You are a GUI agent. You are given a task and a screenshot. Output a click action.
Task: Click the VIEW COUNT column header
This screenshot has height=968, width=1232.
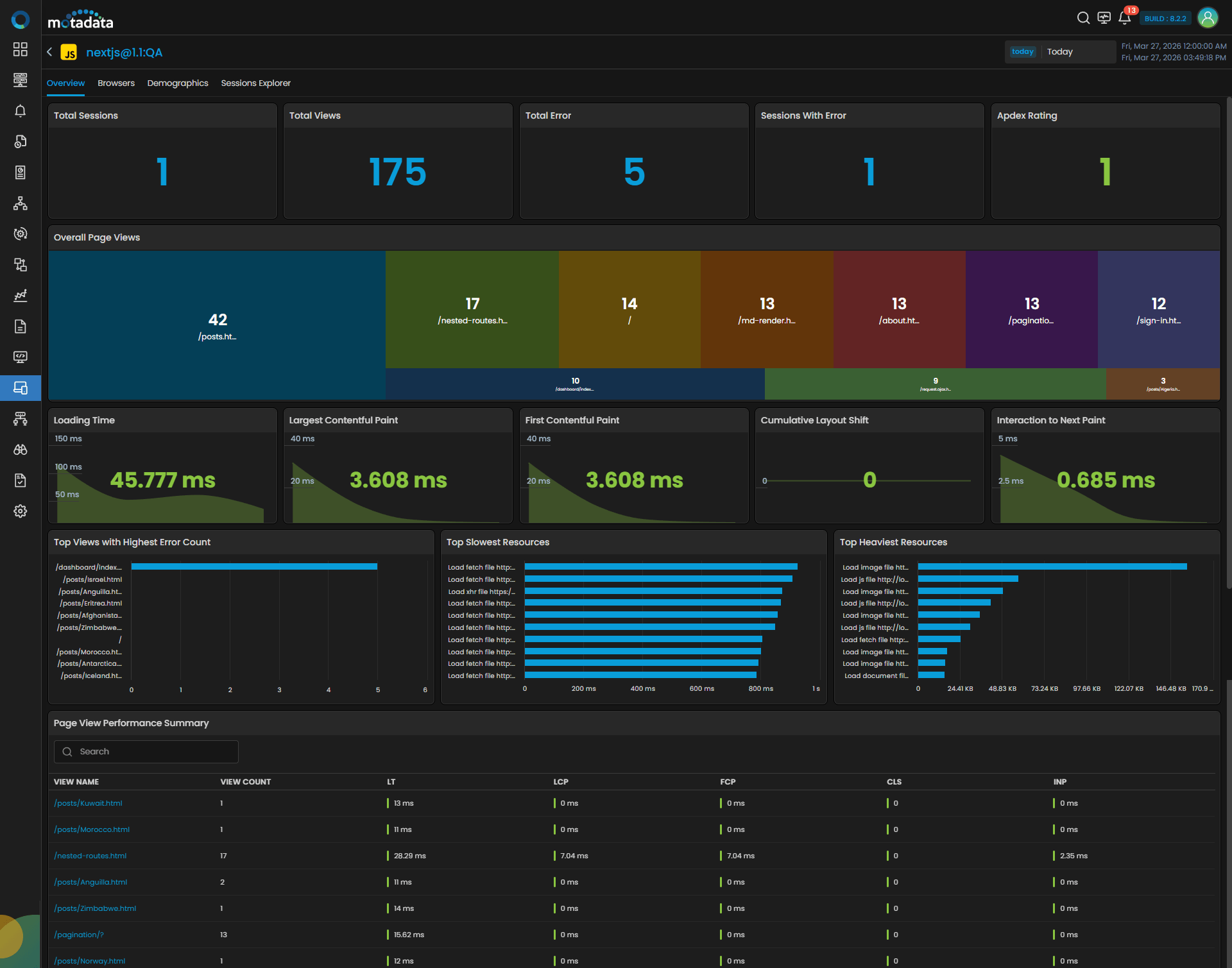[246, 782]
